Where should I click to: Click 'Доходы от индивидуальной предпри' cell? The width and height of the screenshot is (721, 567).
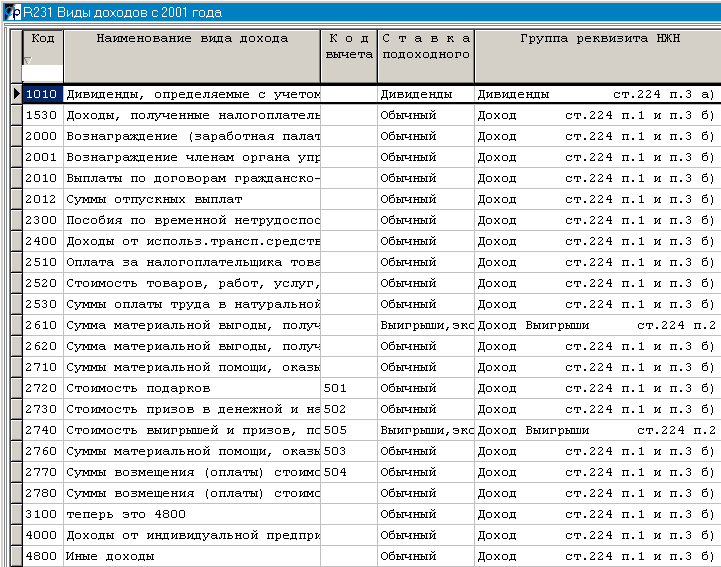point(192,535)
